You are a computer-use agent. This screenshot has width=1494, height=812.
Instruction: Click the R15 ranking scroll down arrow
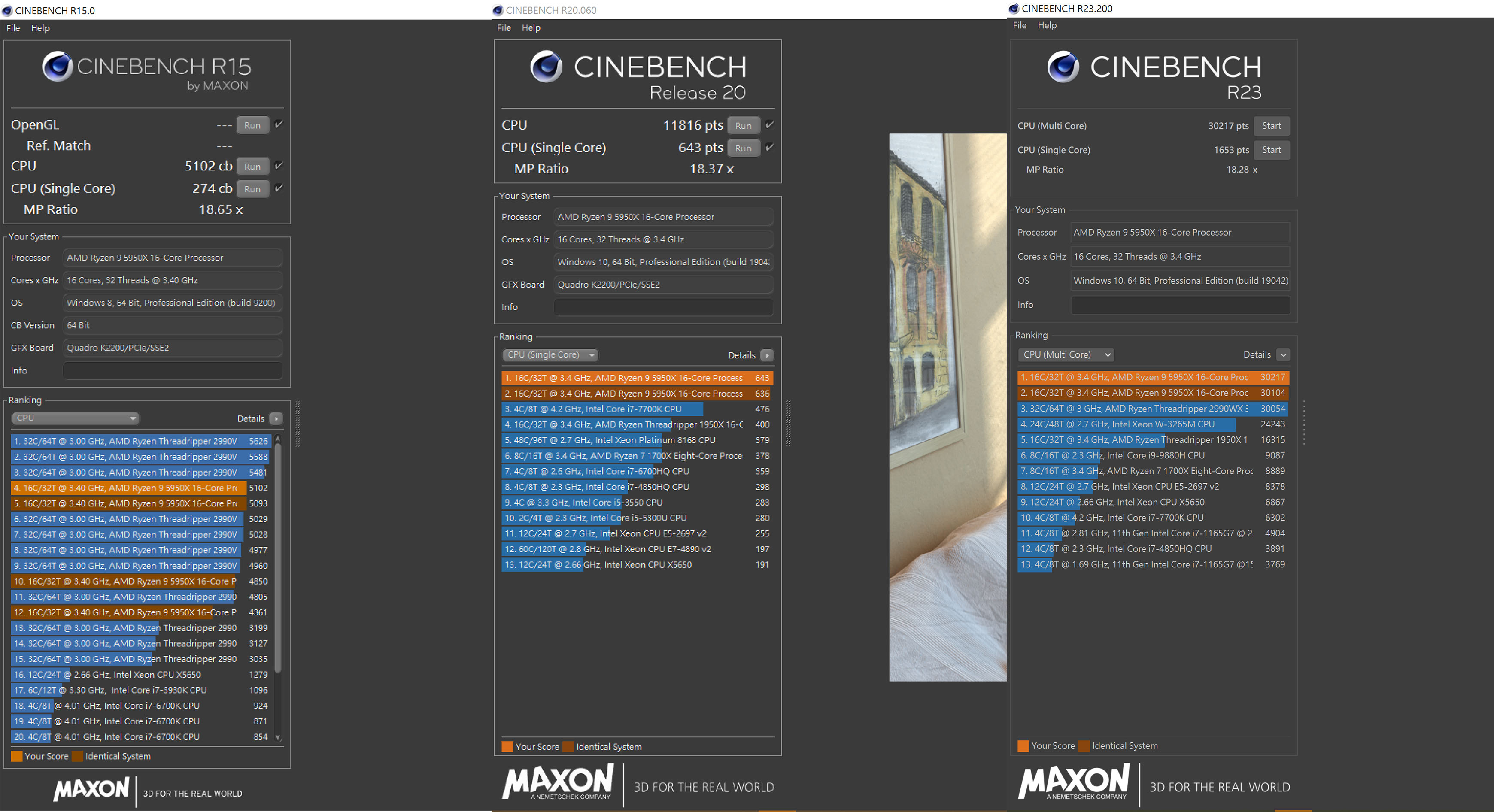pyautogui.click(x=278, y=737)
